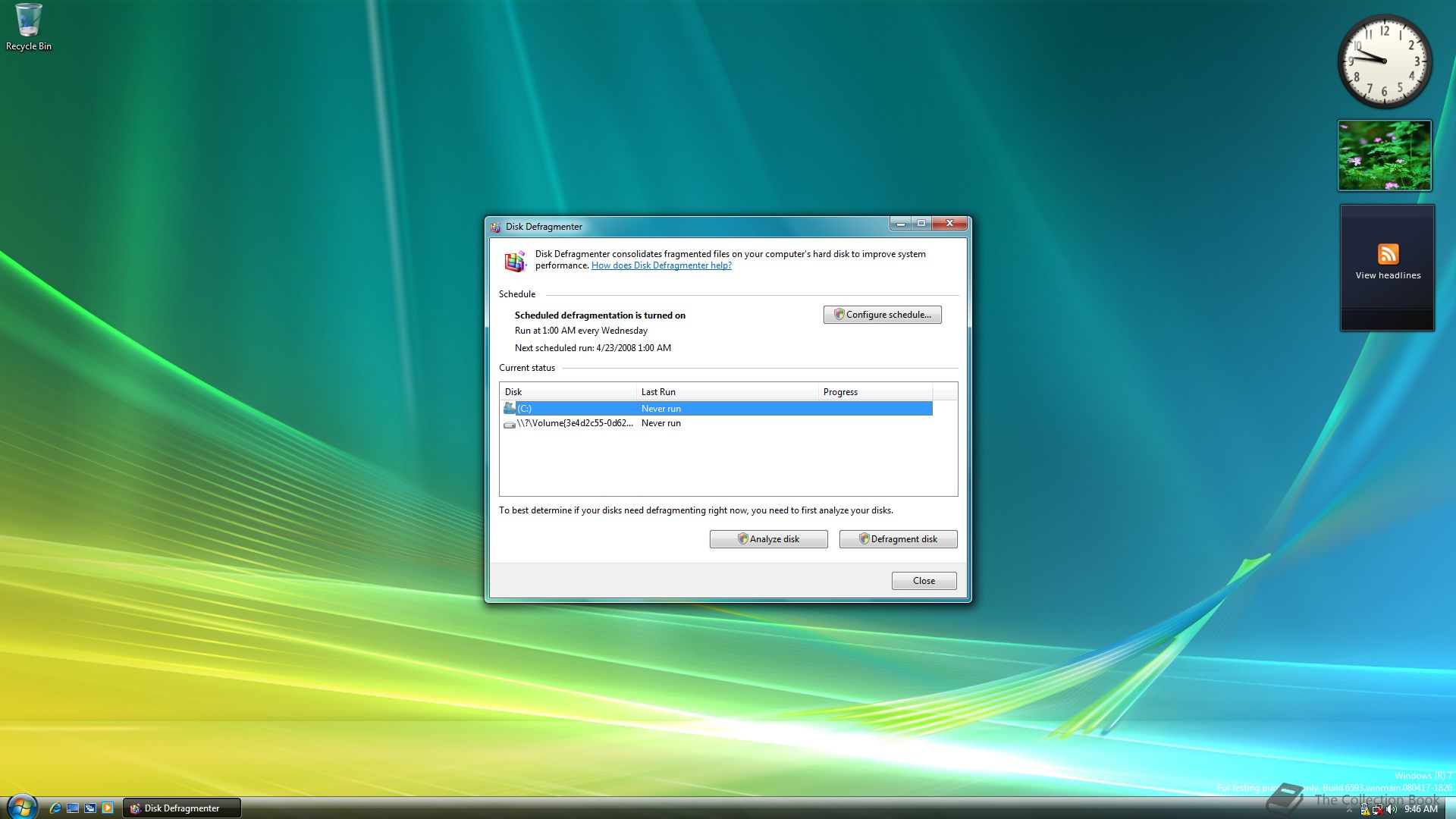Viewport: 1456px width, 819px height.
Task: Click the Defragment disk button
Action: pos(898,539)
